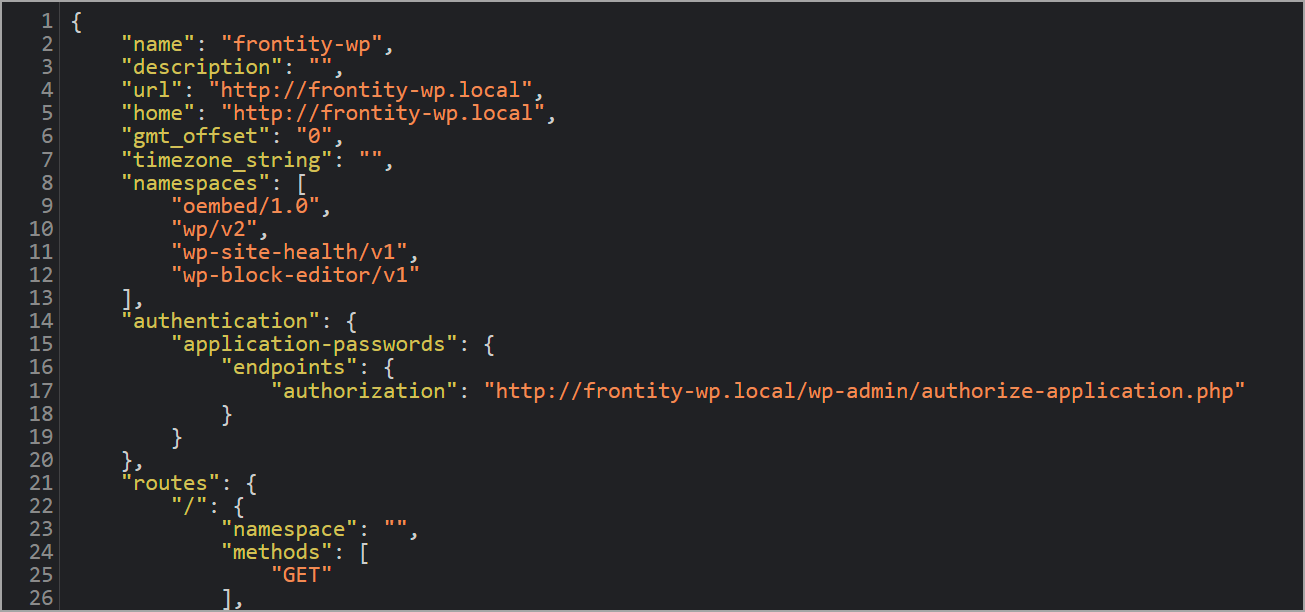
Task: Click line number 17 in the gutter
Action: coord(40,389)
